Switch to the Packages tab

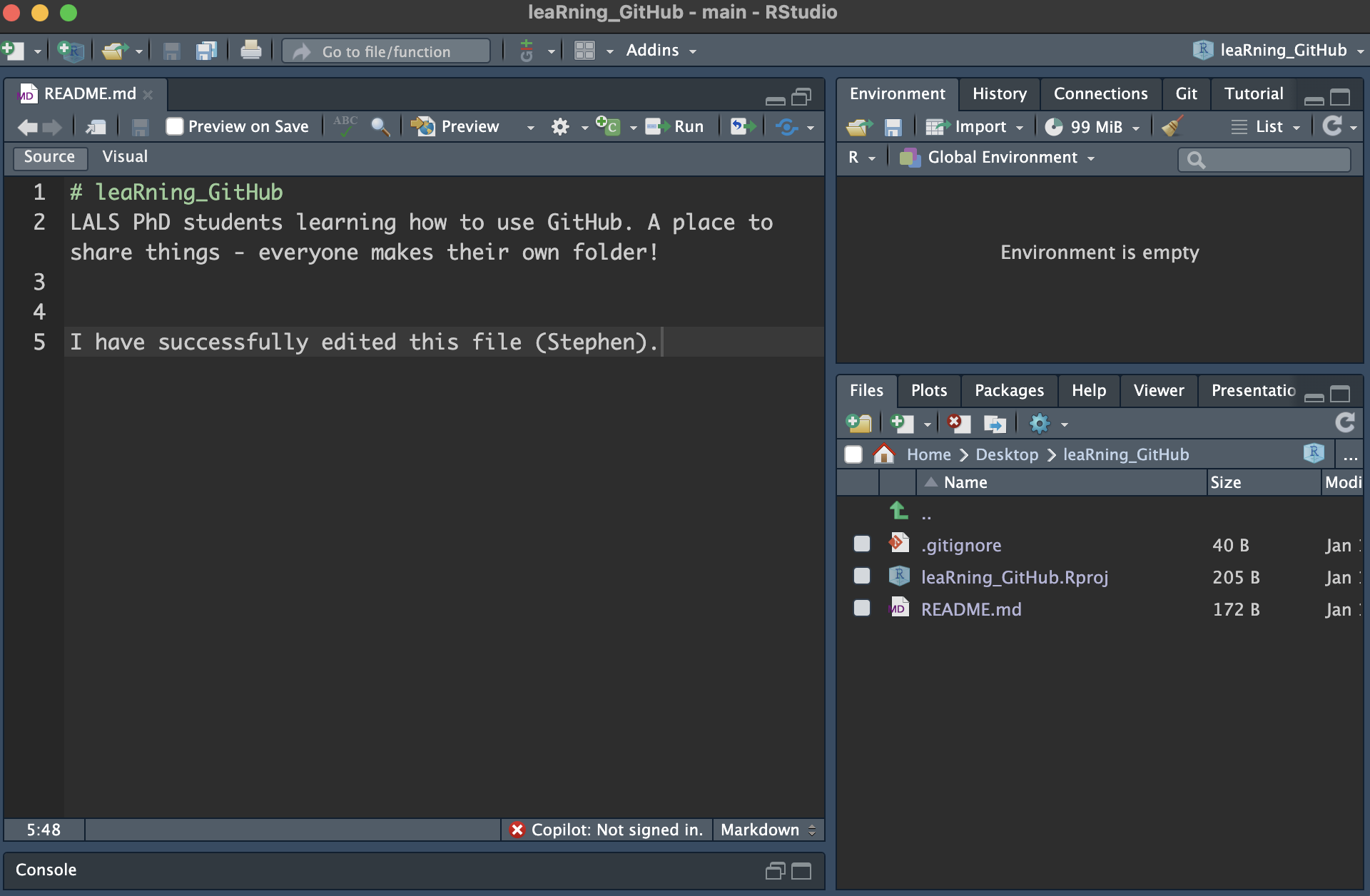1009,391
